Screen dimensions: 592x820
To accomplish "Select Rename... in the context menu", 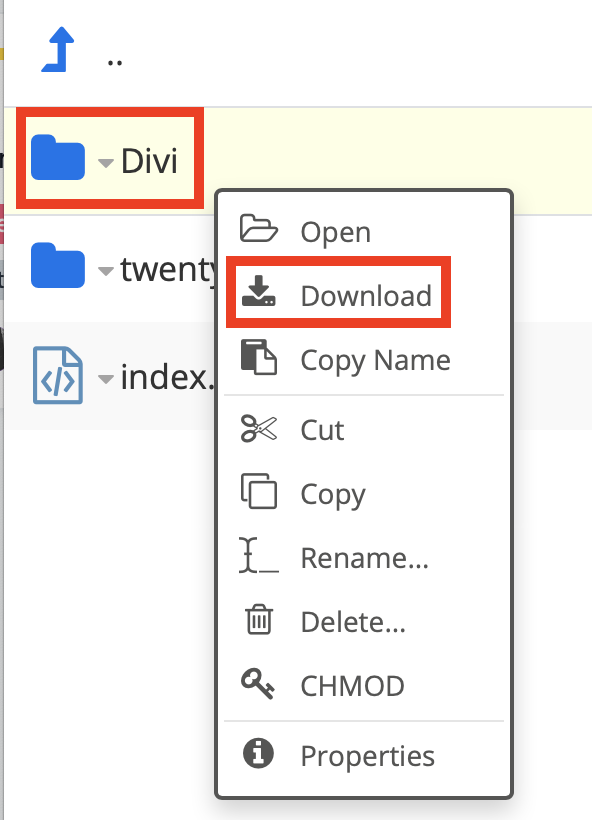I will (363, 557).
